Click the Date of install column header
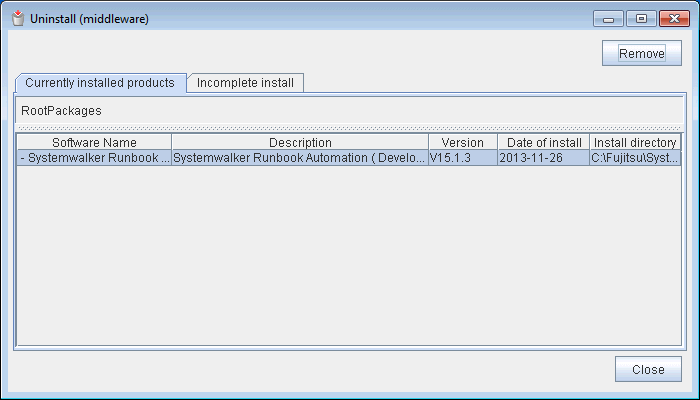This screenshot has width=700, height=400. click(x=544, y=142)
